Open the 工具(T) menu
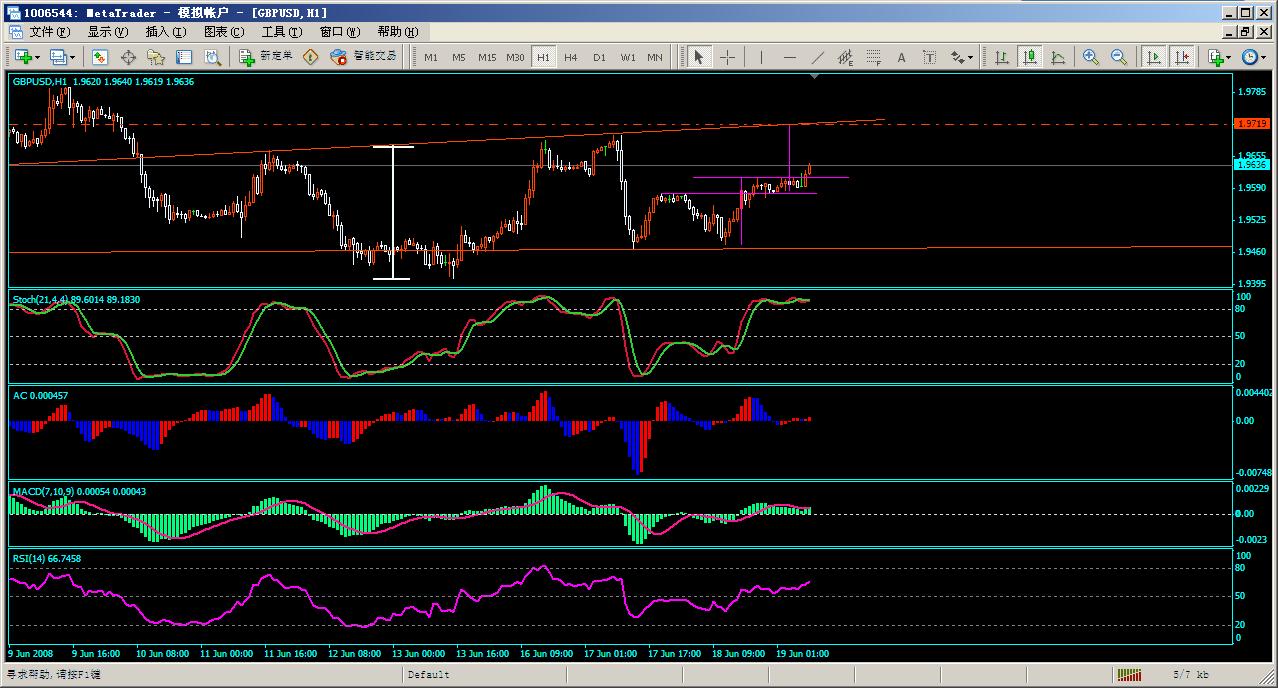1278x688 pixels. point(282,31)
